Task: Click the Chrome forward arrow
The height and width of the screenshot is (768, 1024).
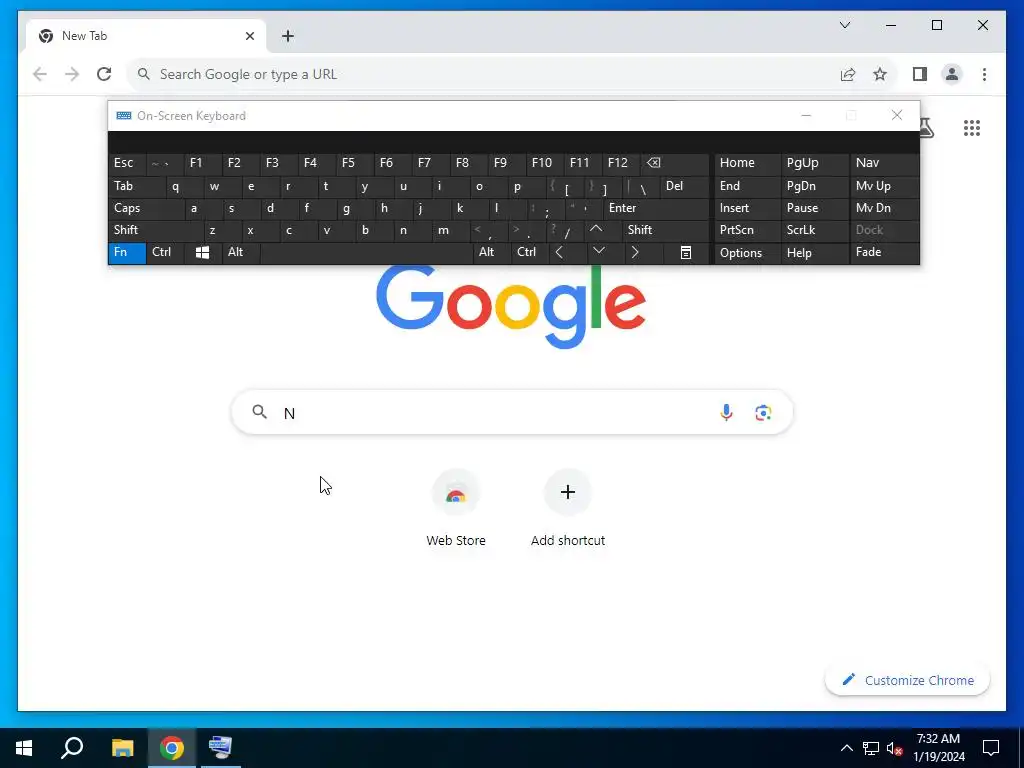Action: pos(72,74)
